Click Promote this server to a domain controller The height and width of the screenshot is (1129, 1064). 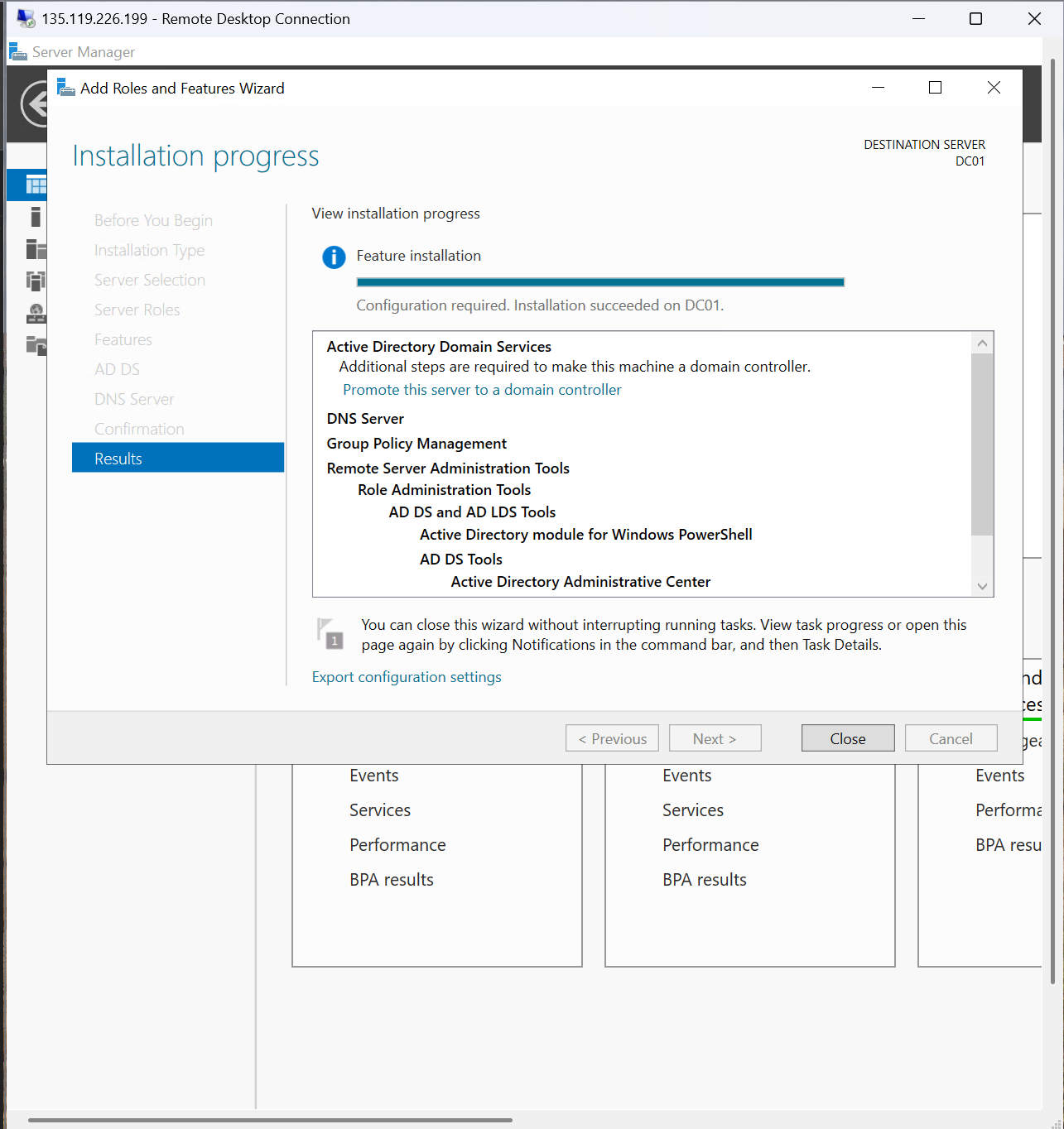481,389
